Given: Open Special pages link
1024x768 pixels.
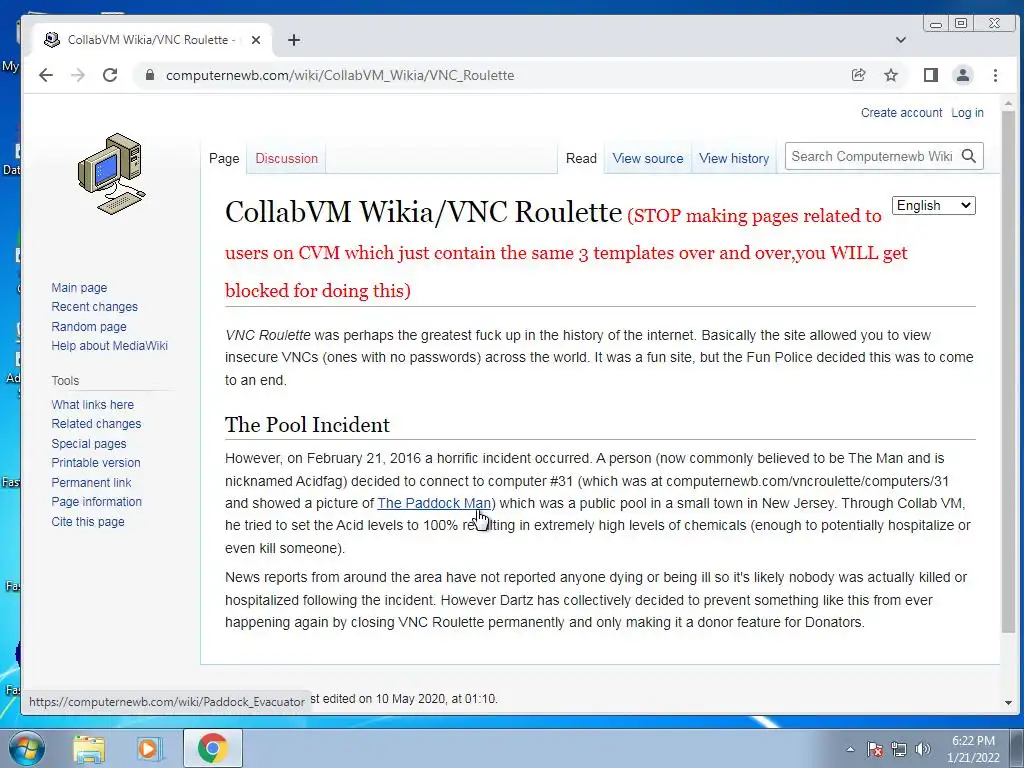Looking at the screenshot, I should pyautogui.click(x=89, y=443).
